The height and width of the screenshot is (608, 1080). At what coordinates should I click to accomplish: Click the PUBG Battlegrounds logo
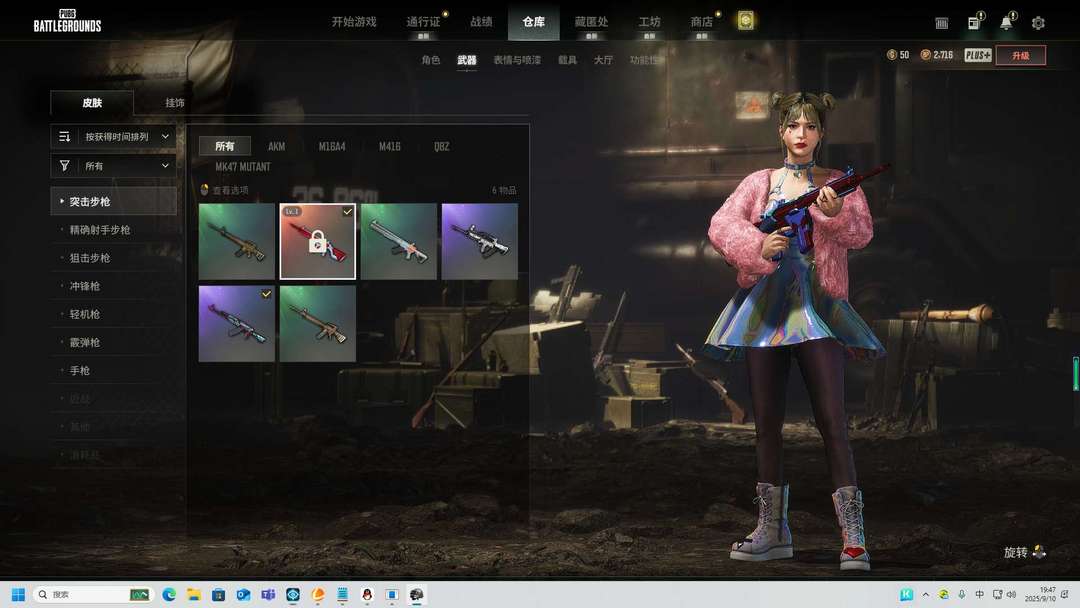67,21
